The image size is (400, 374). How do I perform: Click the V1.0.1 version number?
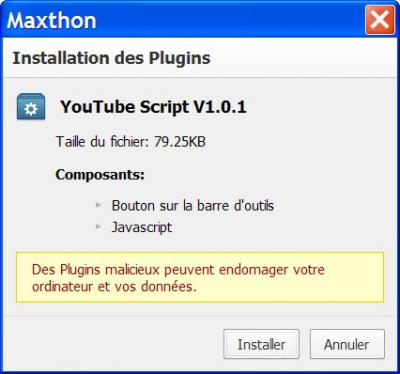[220, 107]
